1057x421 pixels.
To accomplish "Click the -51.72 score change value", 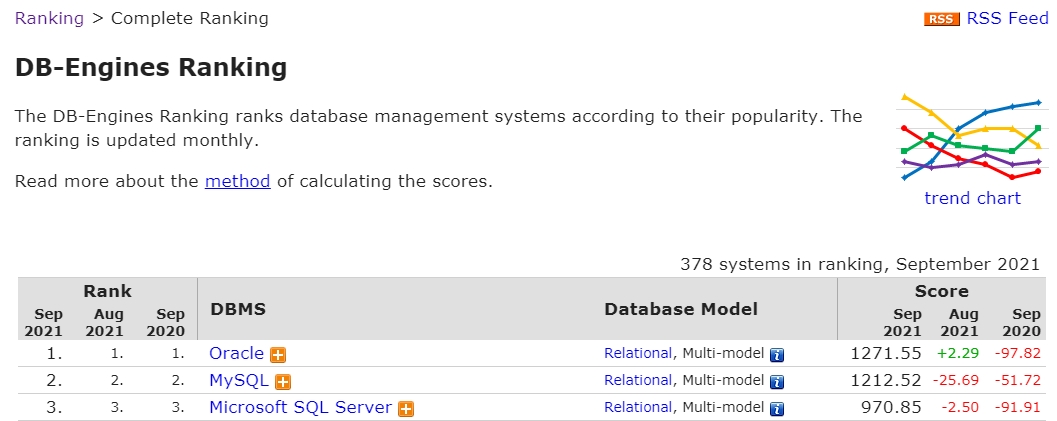I will click(1018, 380).
